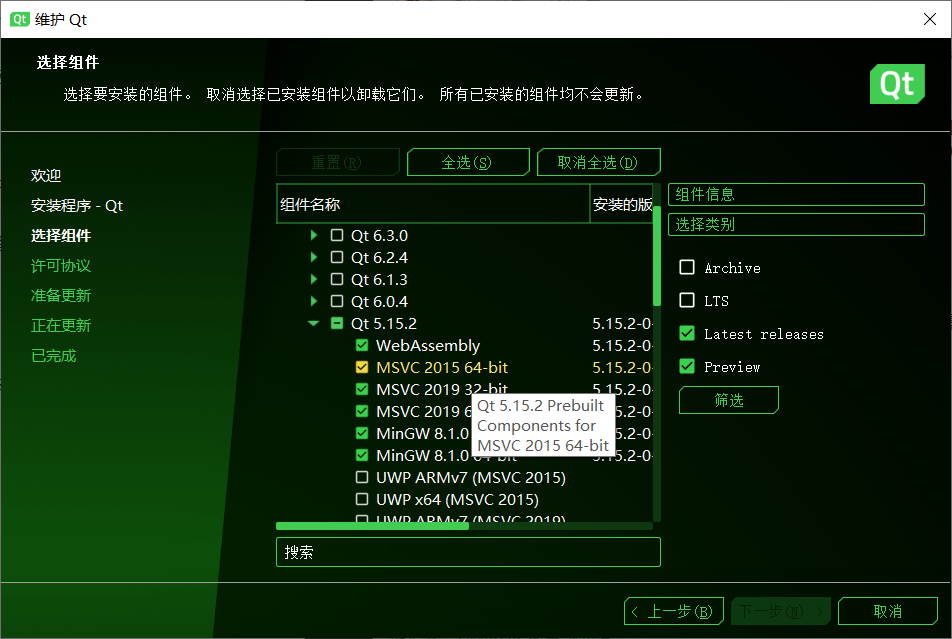
Task: Check the UWP ARMv7 (MSVC 2015) checkbox
Action: point(362,477)
